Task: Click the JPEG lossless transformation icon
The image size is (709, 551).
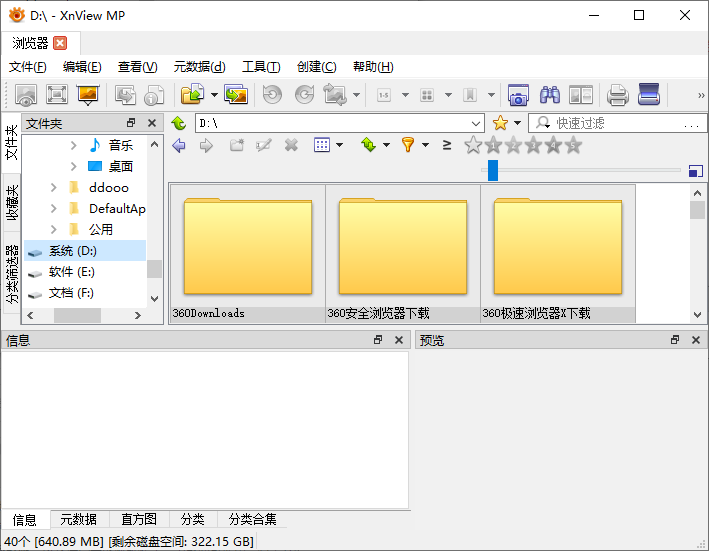Action: point(335,94)
